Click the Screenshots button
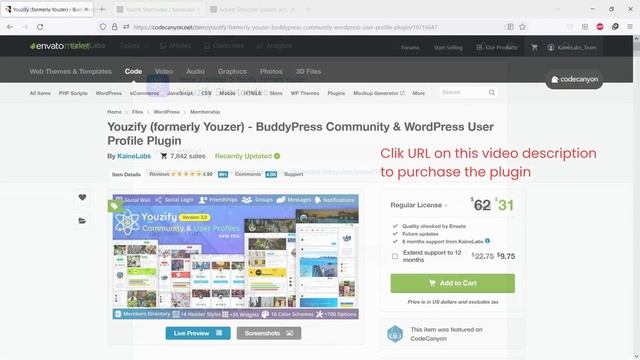The width and height of the screenshot is (640, 360). [x=269, y=333]
